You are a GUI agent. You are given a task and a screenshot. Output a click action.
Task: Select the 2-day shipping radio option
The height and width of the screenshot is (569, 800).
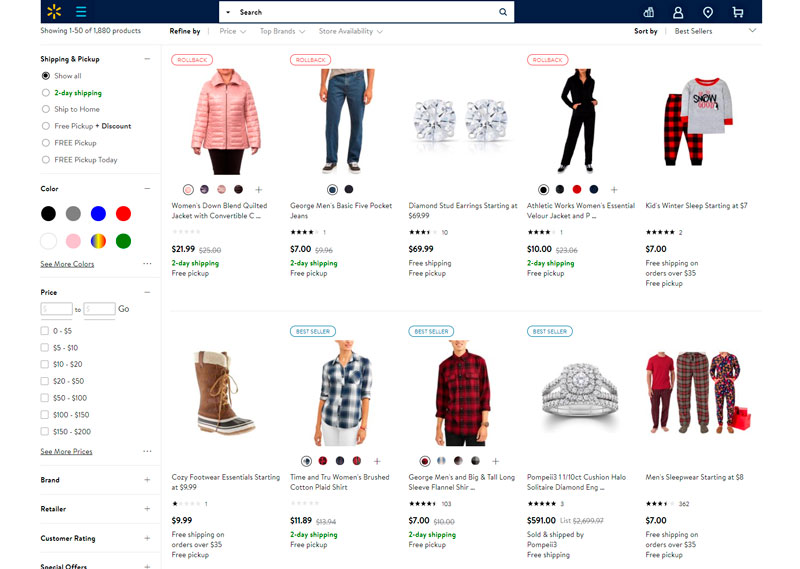46,93
